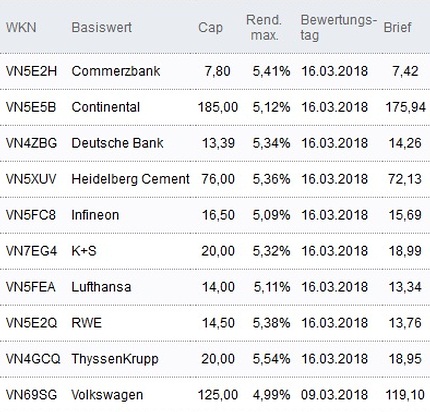Open WKN VN69SG for Volkswagen
This screenshot has width=430, height=412.
31,395
